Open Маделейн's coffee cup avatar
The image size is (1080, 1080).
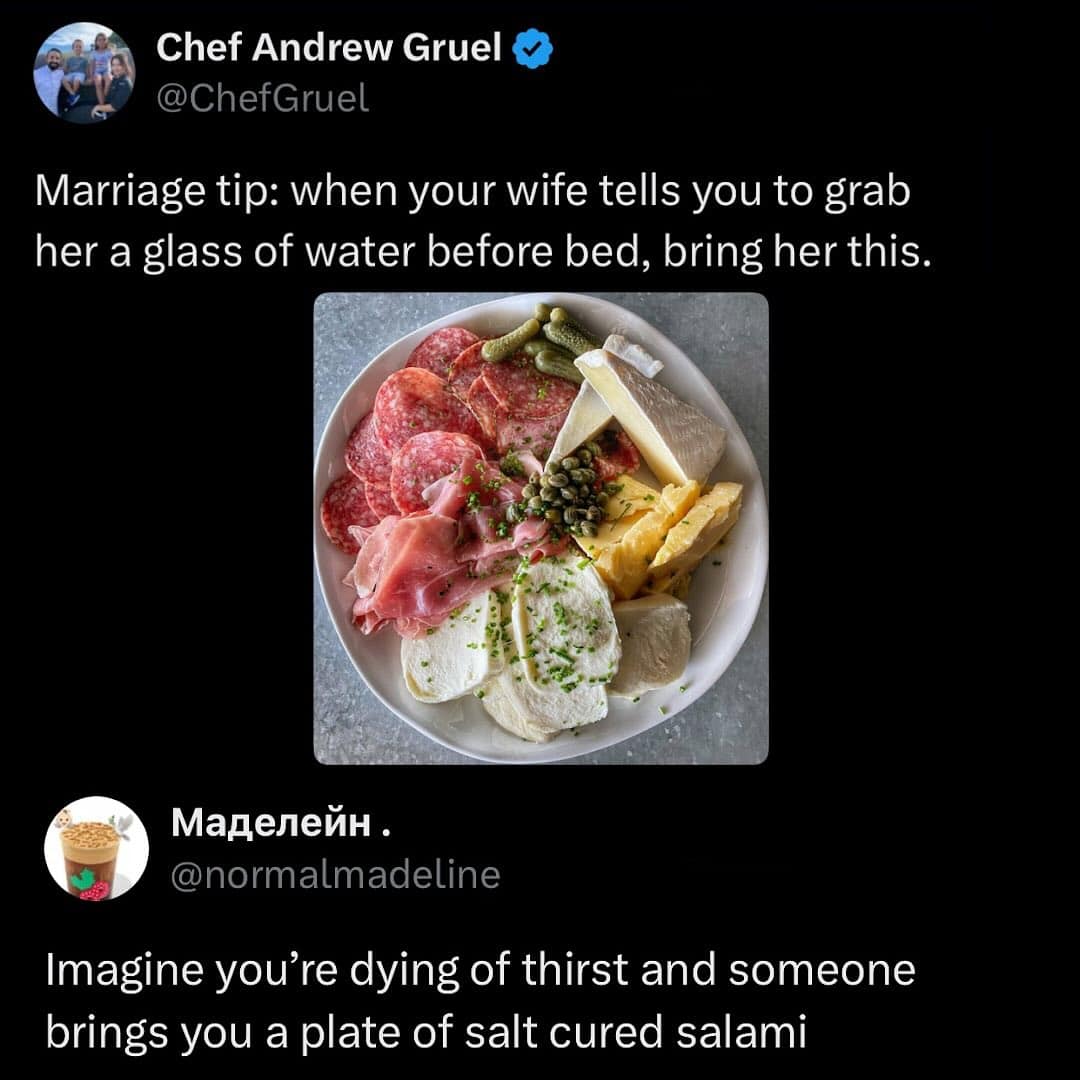tap(96, 849)
